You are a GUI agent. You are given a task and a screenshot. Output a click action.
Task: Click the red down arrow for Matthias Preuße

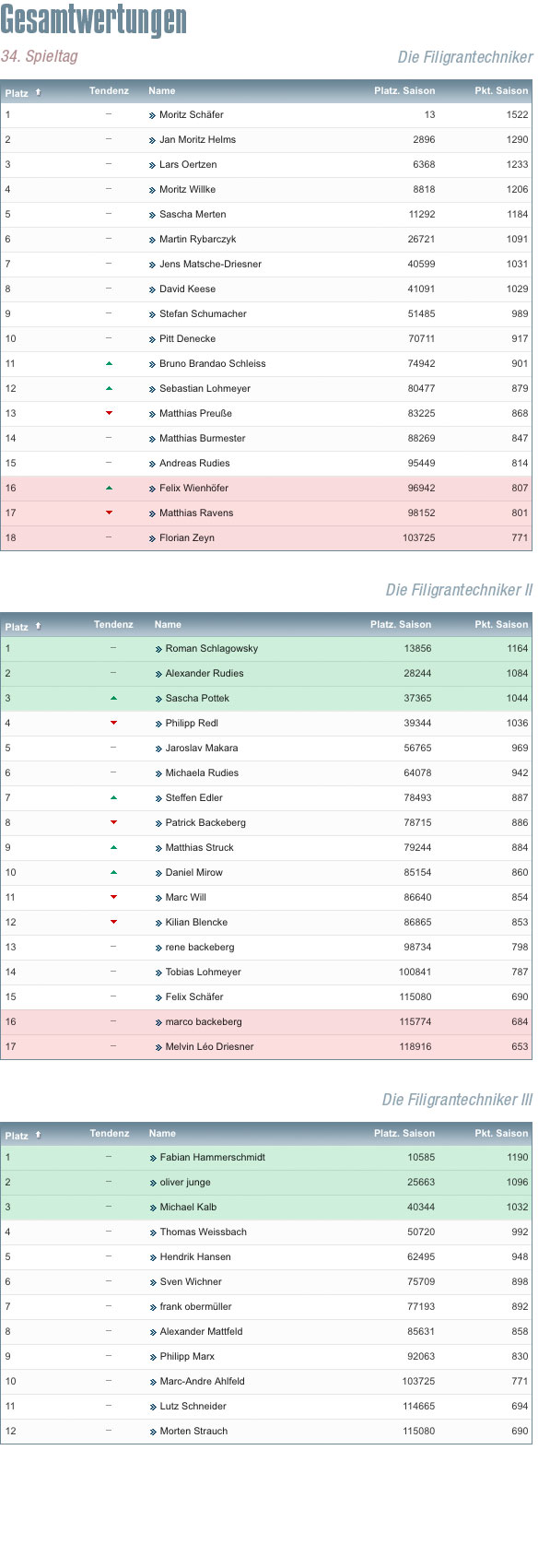[109, 414]
